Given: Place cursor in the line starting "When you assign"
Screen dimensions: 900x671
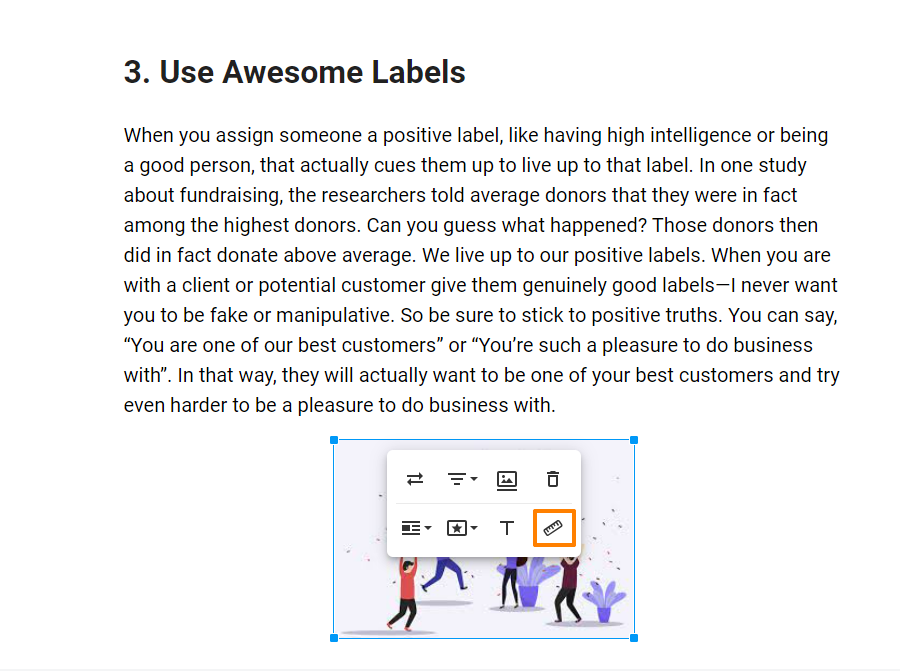Looking at the screenshot, I should [x=476, y=135].
